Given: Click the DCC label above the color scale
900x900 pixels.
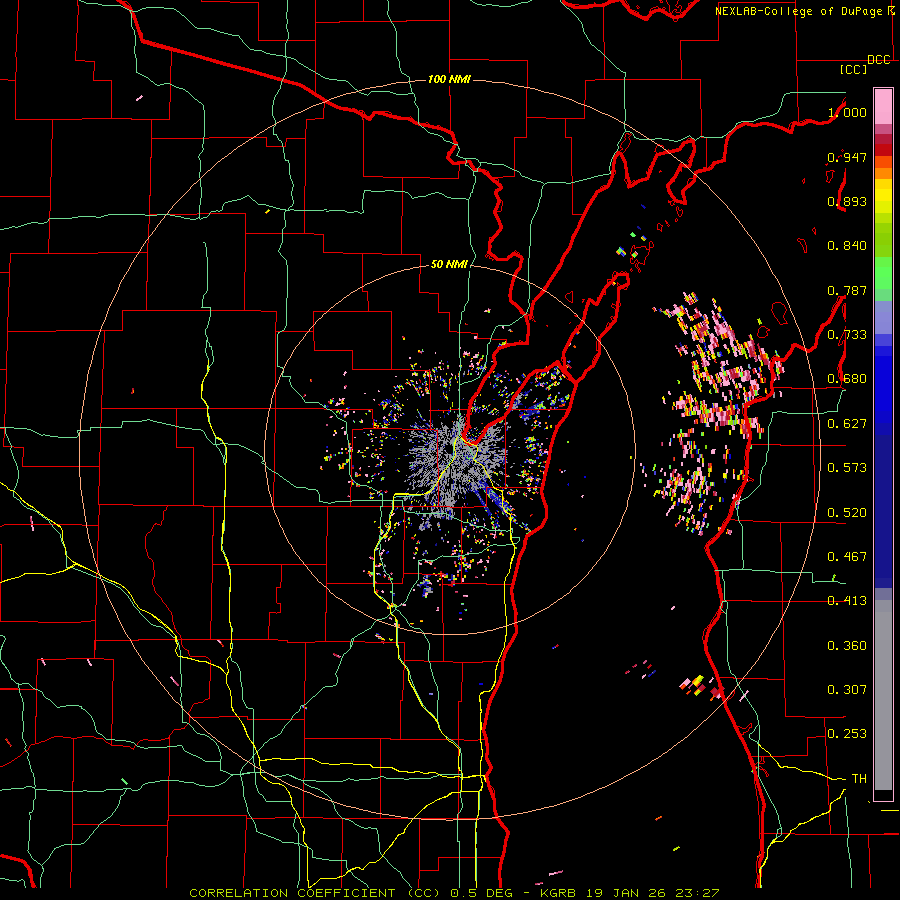Looking at the screenshot, I should [x=878, y=60].
